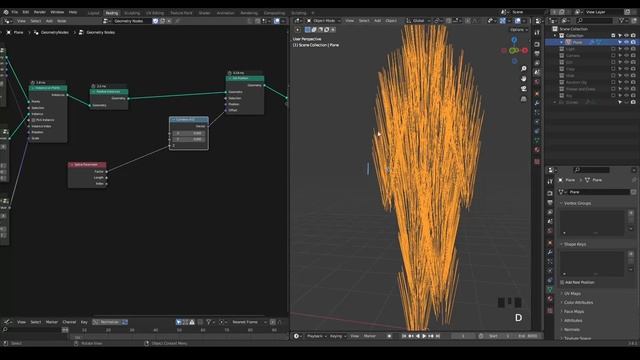The height and width of the screenshot is (360, 640).
Task: Click the Combine XYZ node header
Action: pyautogui.click(x=189, y=120)
